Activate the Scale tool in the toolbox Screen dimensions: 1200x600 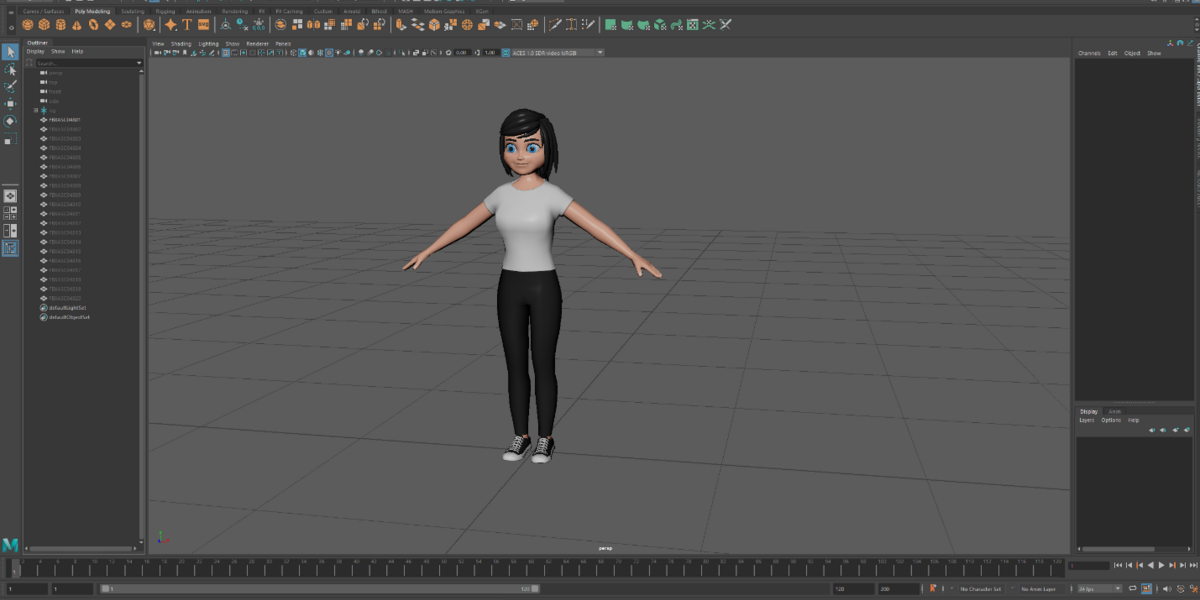click(x=10, y=138)
